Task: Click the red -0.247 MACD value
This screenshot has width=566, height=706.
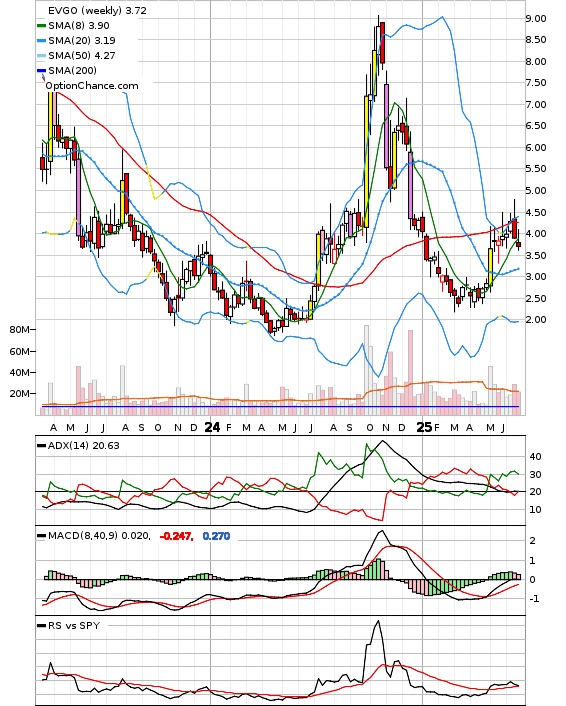Action: click(x=177, y=536)
